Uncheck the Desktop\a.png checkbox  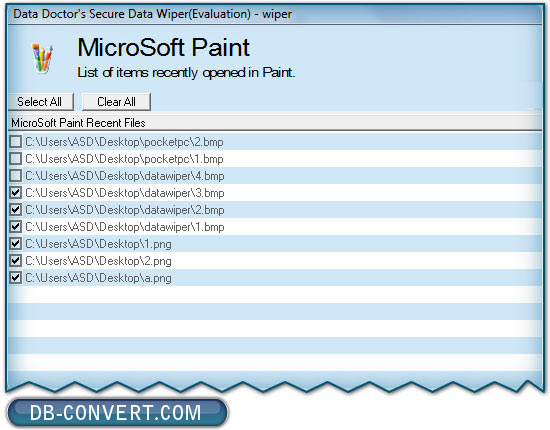15,278
